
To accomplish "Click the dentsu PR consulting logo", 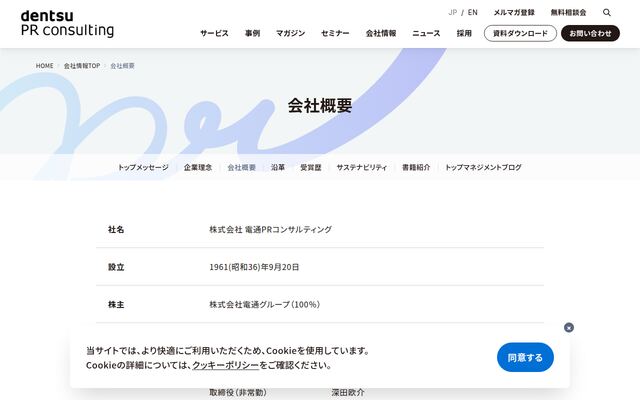I will [x=67, y=24].
